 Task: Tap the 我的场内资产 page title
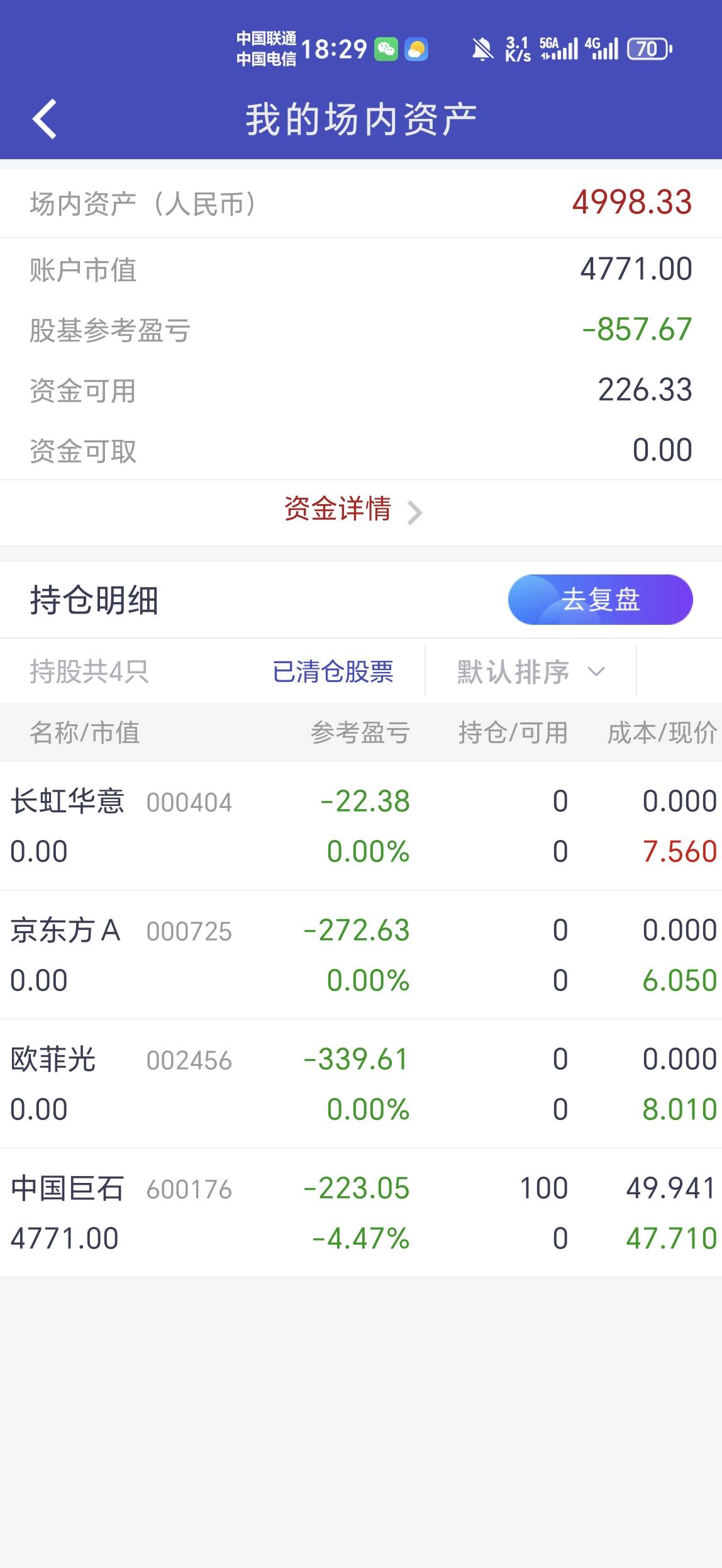pyautogui.click(x=361, y=120)
